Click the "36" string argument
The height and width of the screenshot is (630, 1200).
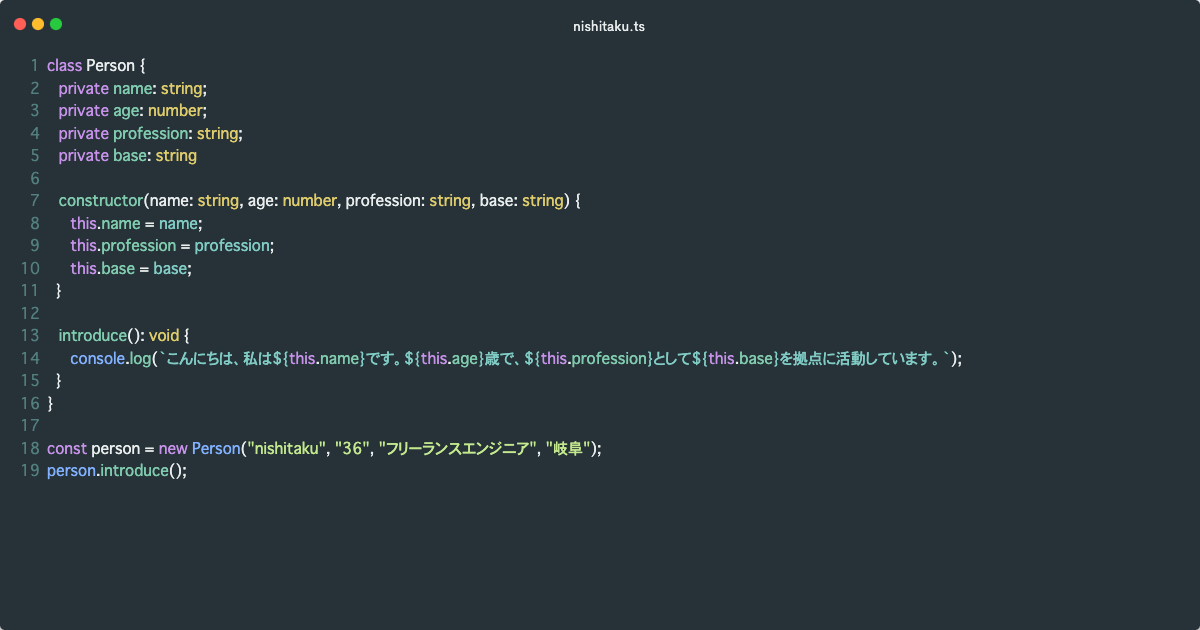tap(352, 448)
